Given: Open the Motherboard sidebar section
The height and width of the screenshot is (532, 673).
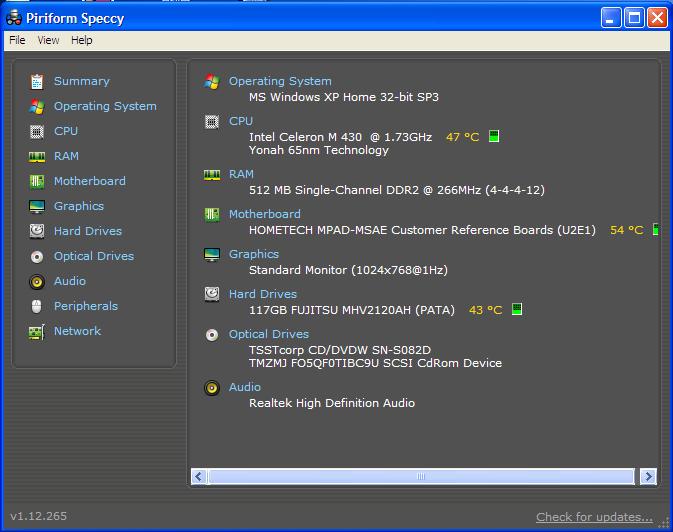Looking at the screenshot, I should click(90, 181).
